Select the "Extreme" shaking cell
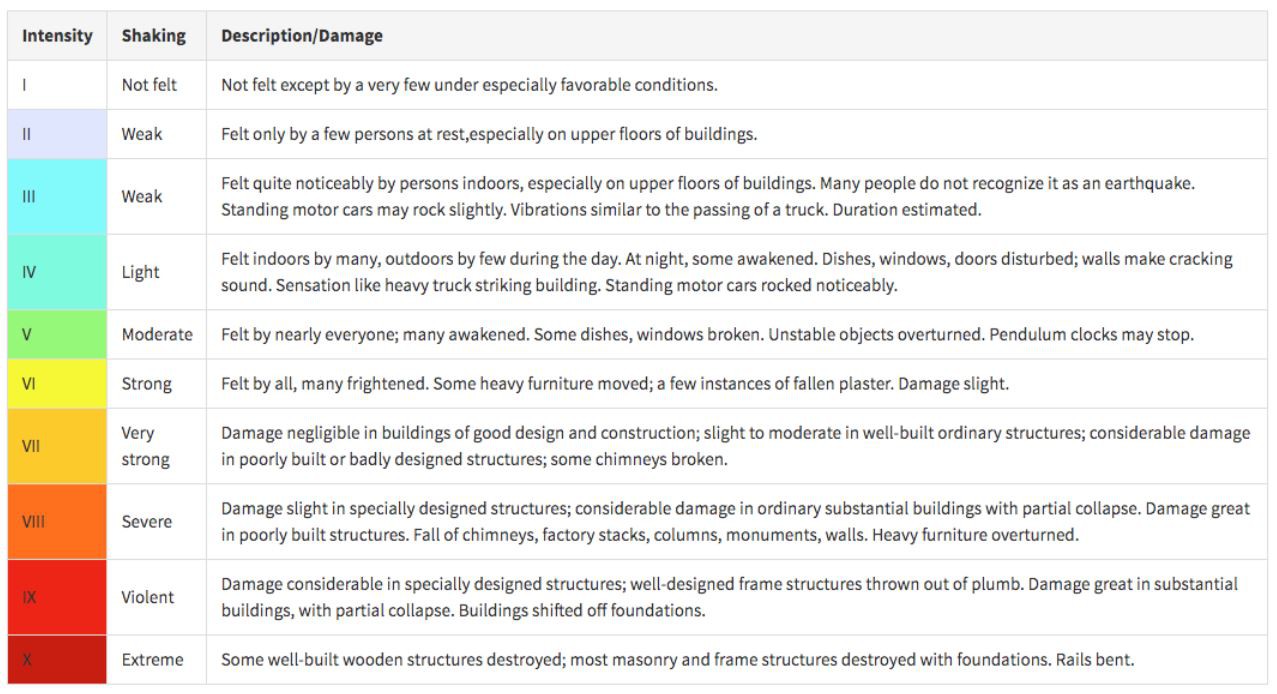 pos(152,660)
